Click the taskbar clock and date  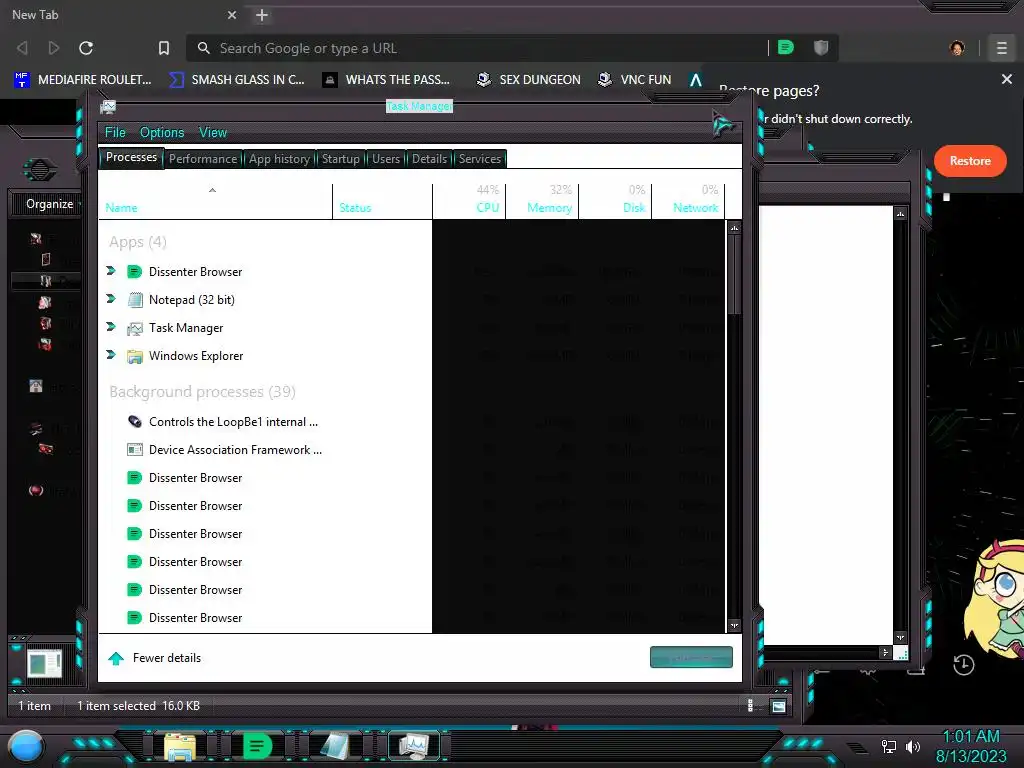(x=971, y=746)
